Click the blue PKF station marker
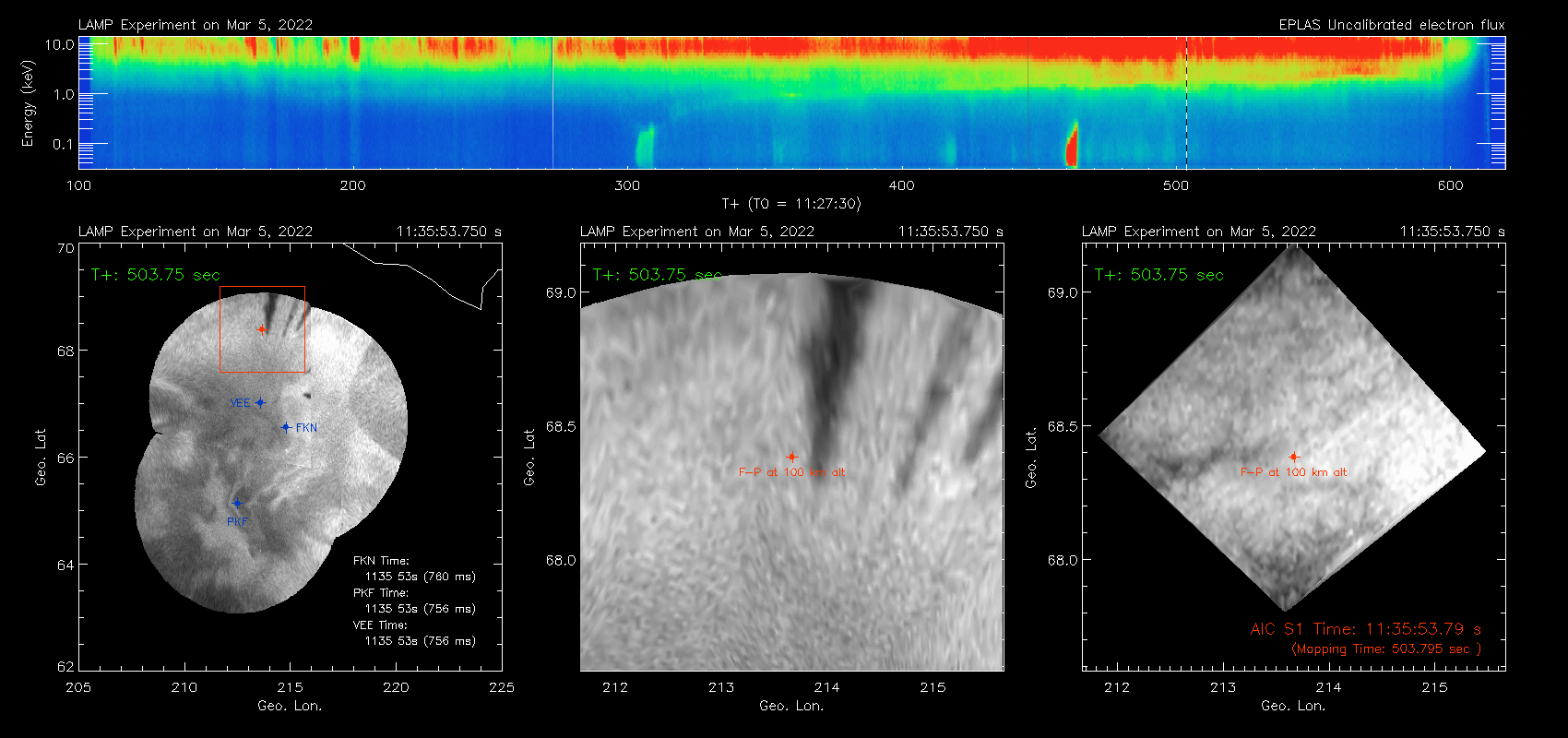 (x=237, y=504)
